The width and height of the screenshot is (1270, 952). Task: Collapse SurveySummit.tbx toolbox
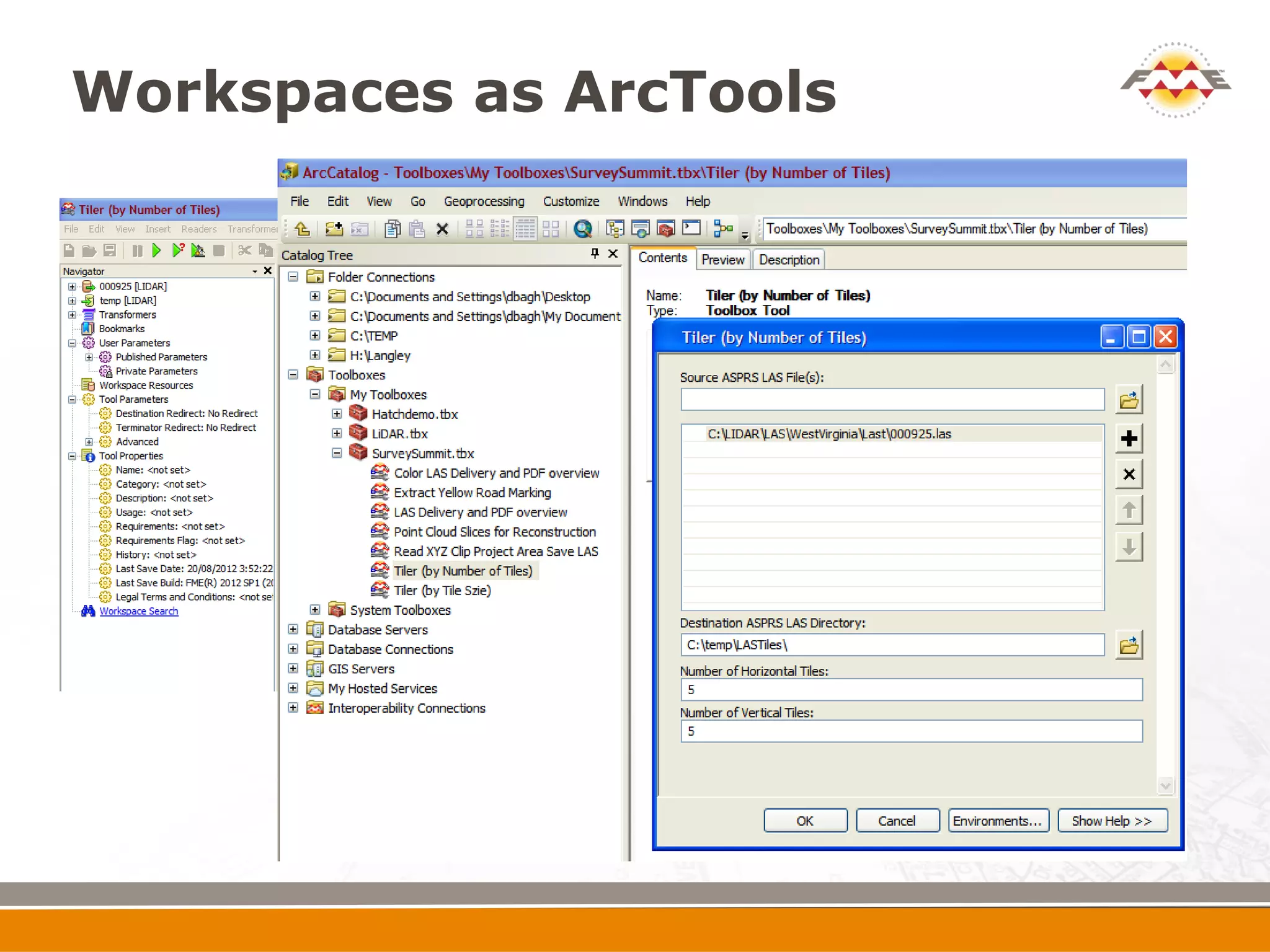point(337,453)
